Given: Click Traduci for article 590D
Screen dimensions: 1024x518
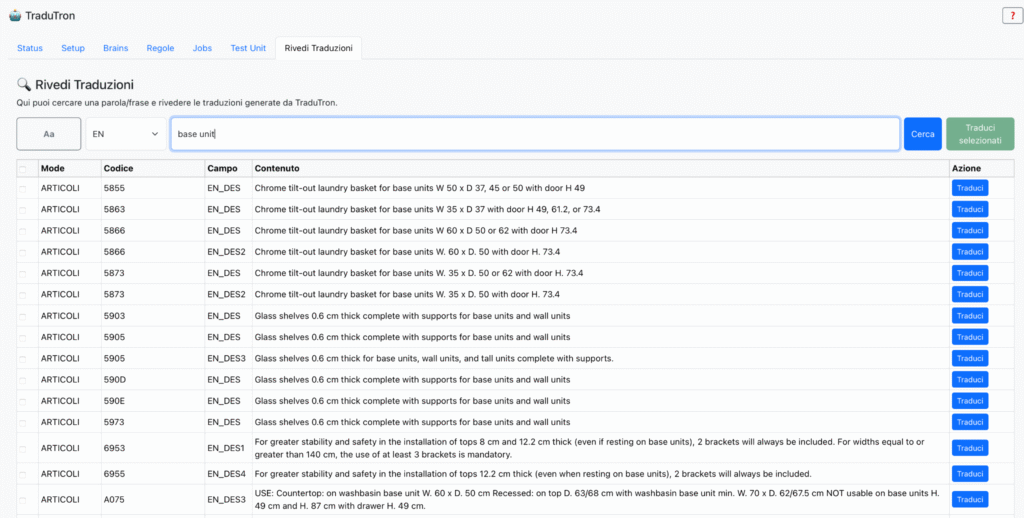Looking at the screenshot, I should [969, 380].
